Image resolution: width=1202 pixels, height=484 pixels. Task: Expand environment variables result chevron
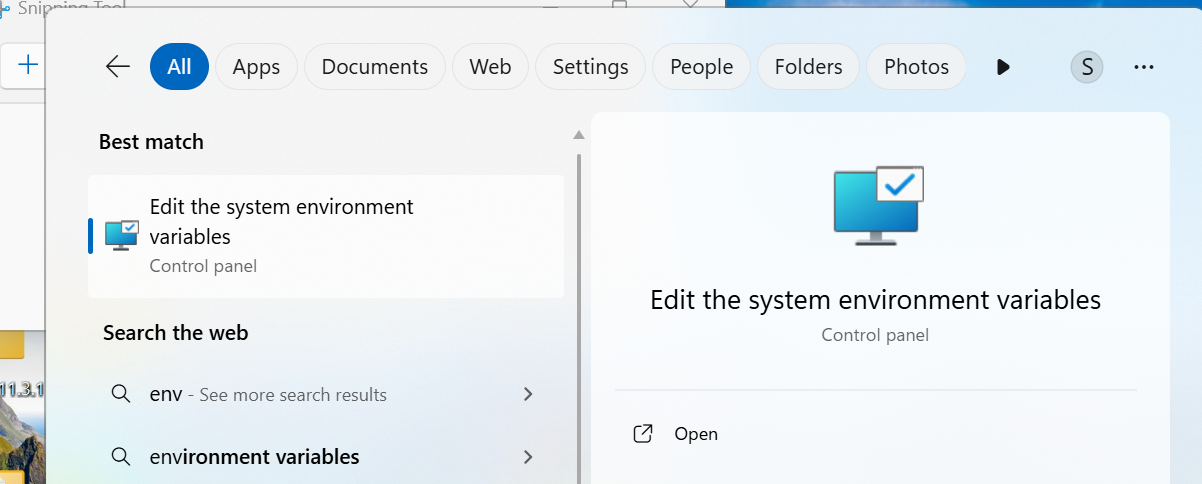[528, 457]
